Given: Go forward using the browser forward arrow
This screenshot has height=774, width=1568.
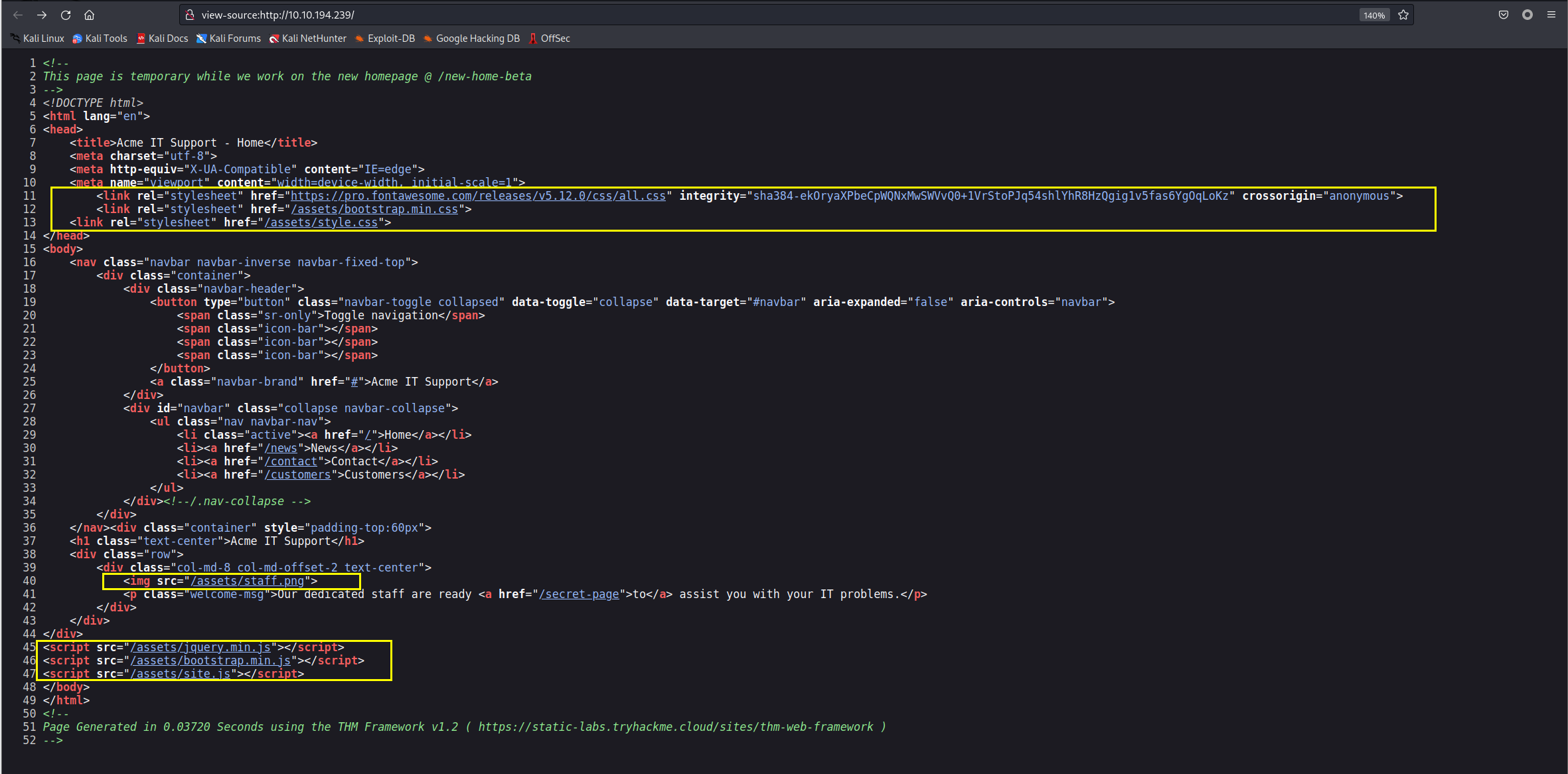Looking at the screenshot, I should pos(42,15).
